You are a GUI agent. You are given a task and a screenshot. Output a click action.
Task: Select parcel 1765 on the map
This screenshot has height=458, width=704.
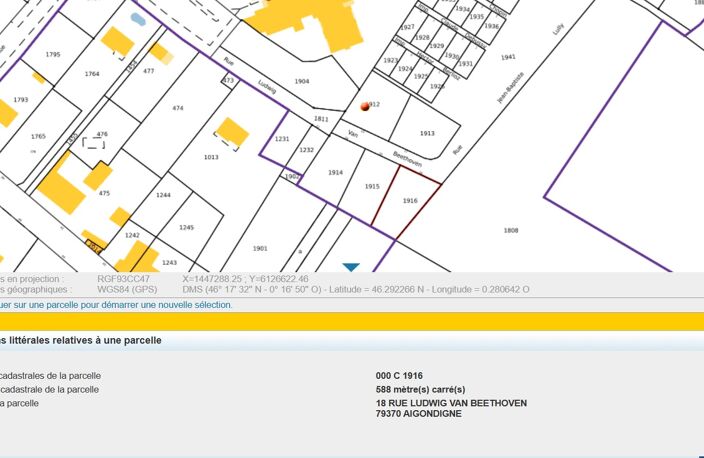[x=39, y=137]
